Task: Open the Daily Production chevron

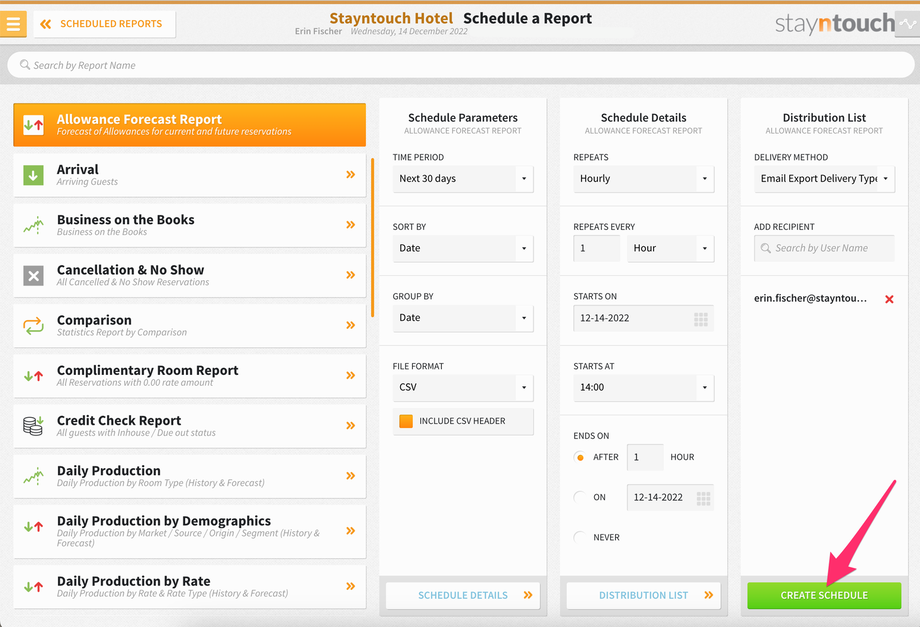Action: click(x=350, y=476)
